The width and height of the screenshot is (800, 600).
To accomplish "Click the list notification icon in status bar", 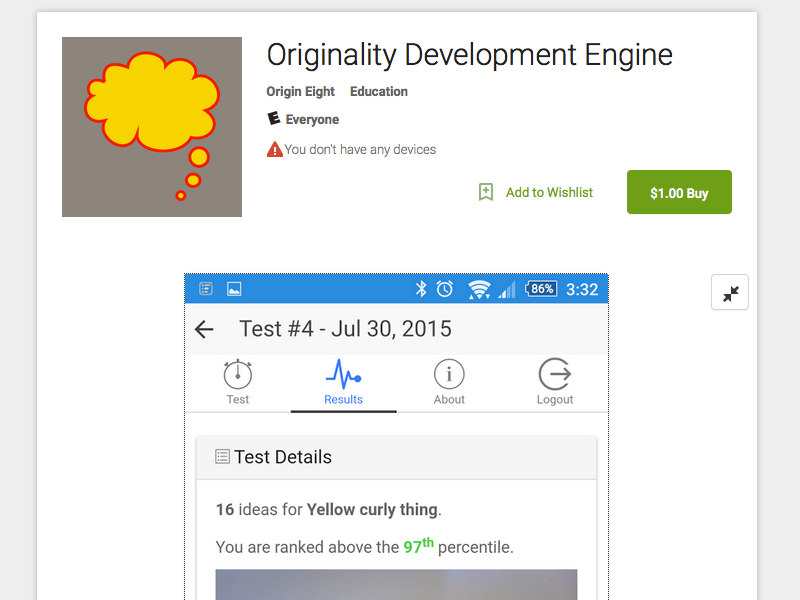I will click(206, 289).
